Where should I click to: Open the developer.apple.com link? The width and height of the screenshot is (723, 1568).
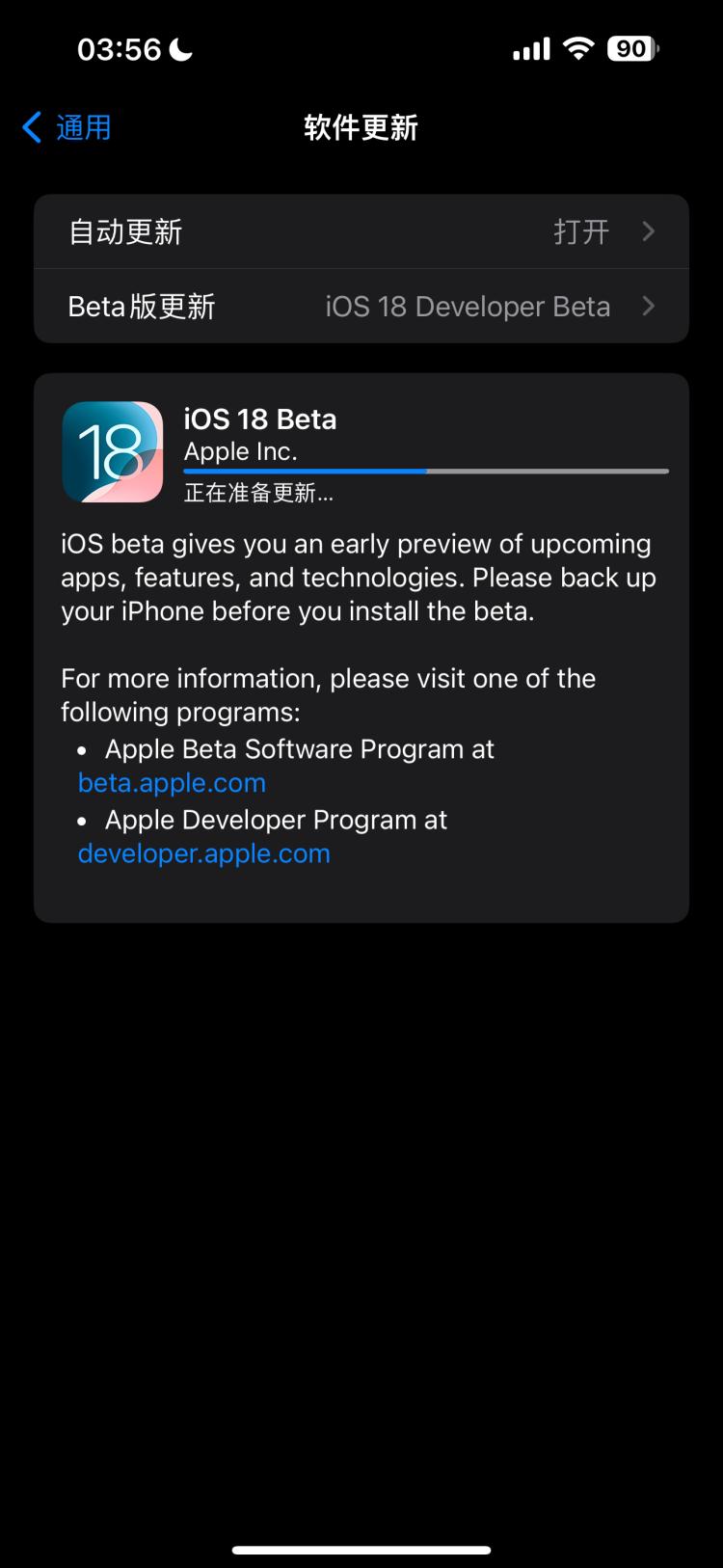pos(204,853)
